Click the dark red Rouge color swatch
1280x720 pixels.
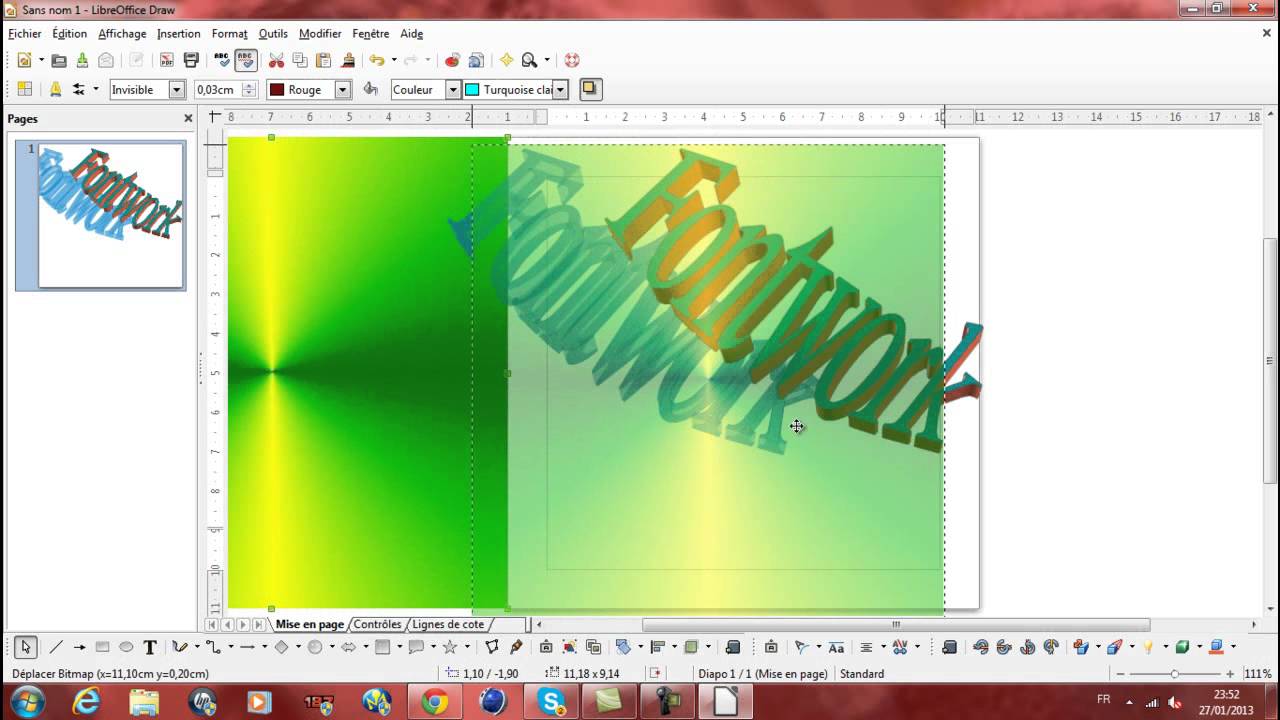(277, 89)
